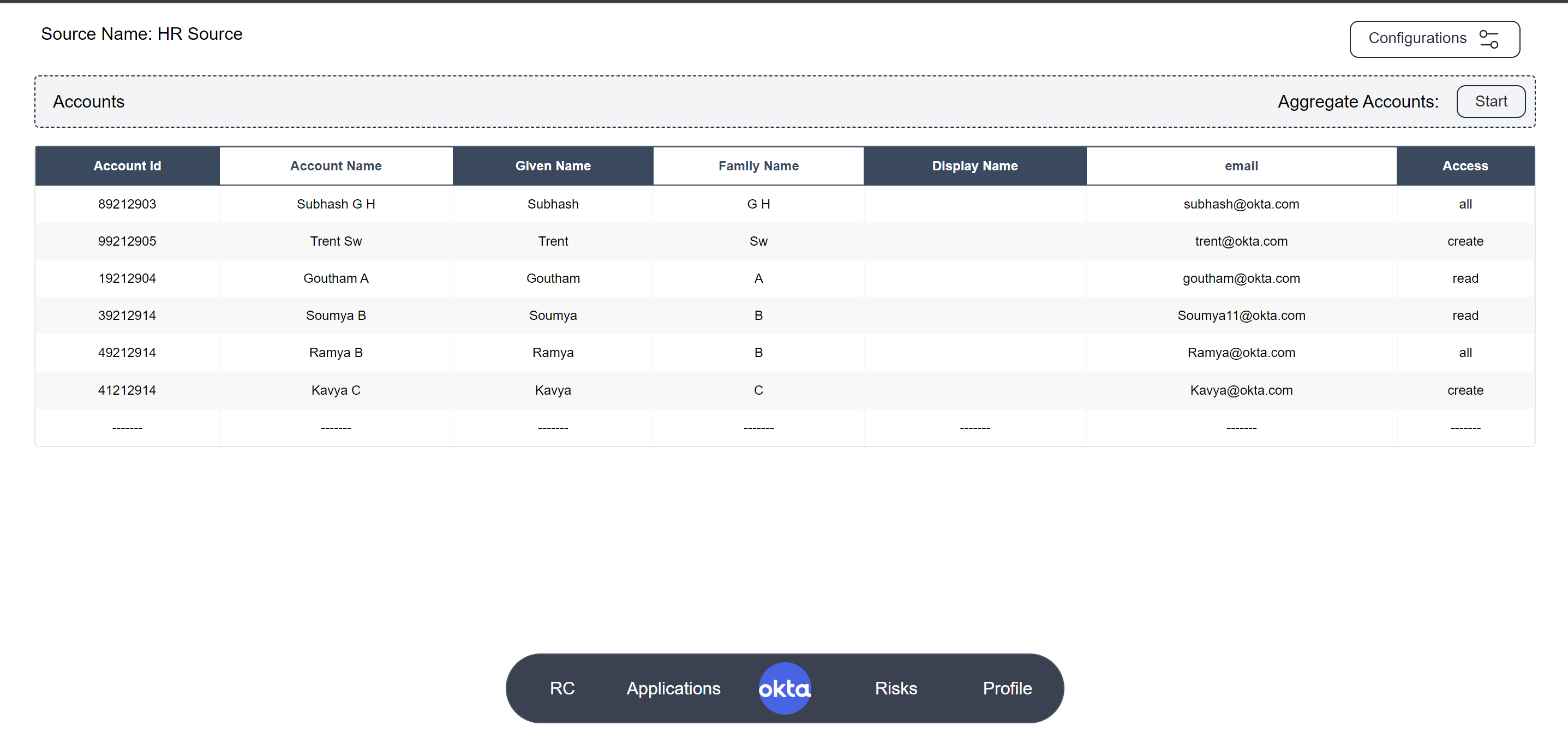Click the Access column header
Viewport: 1568px width, 737px height.
tap(1464, 165)
